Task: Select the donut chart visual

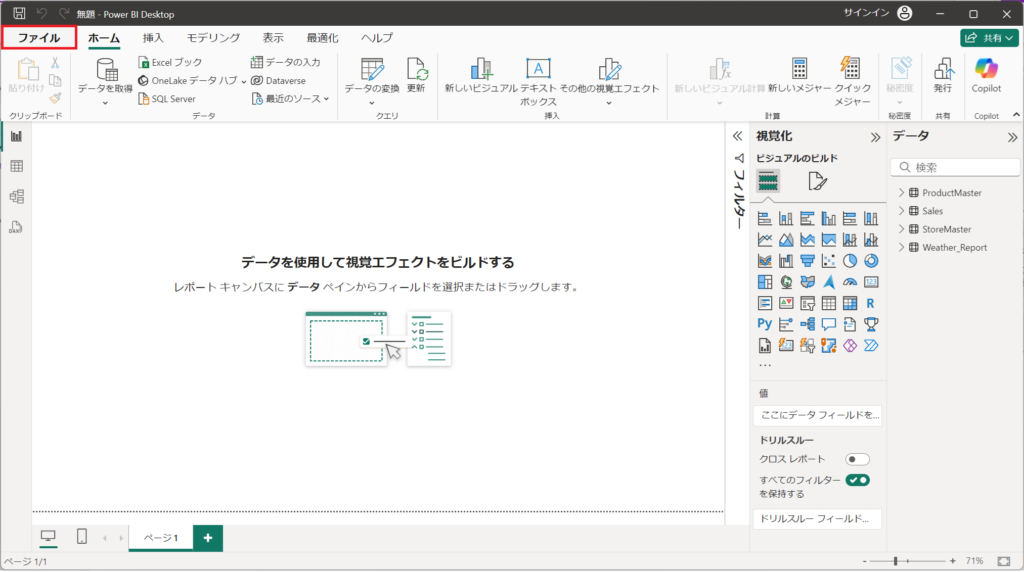Action: click(x=871, y=261)
